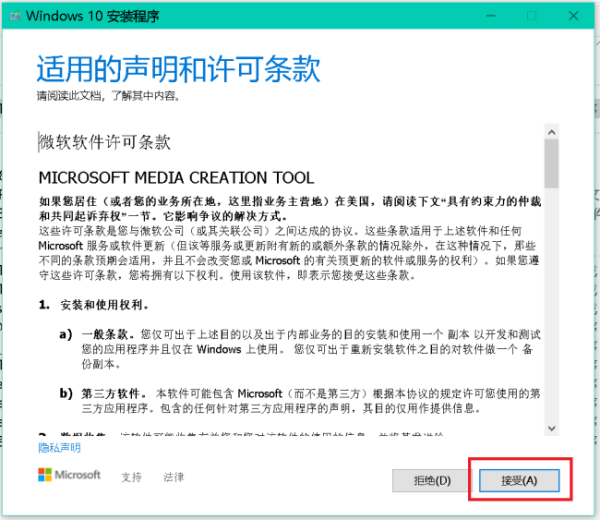Decline the license with 拒绝(D) button
Image resolution: width=600 pixels, height=520 pixels.
[432, 480]
